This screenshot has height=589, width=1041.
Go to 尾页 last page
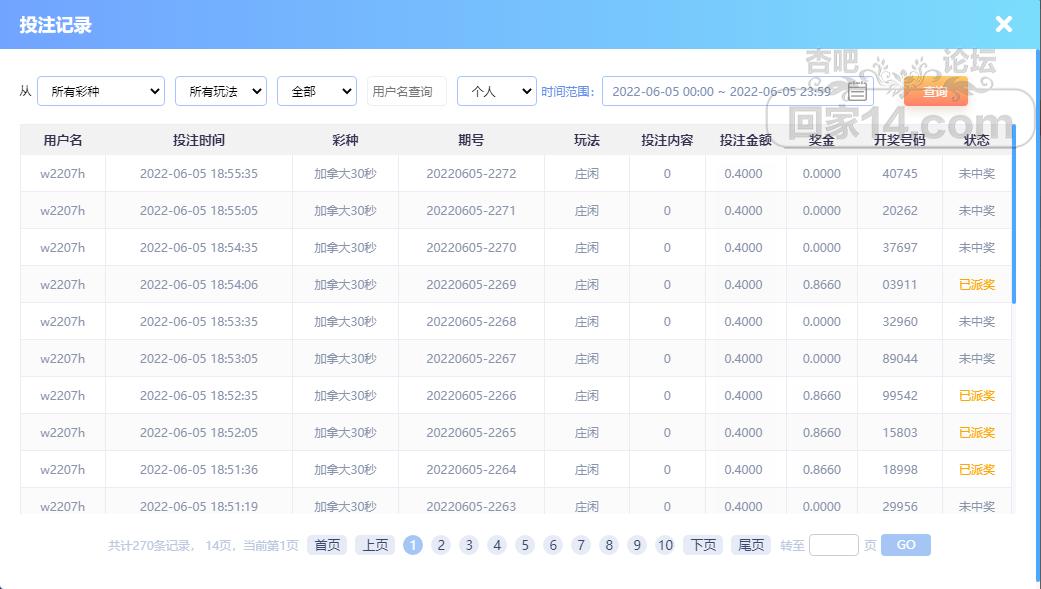coord(751,545)
